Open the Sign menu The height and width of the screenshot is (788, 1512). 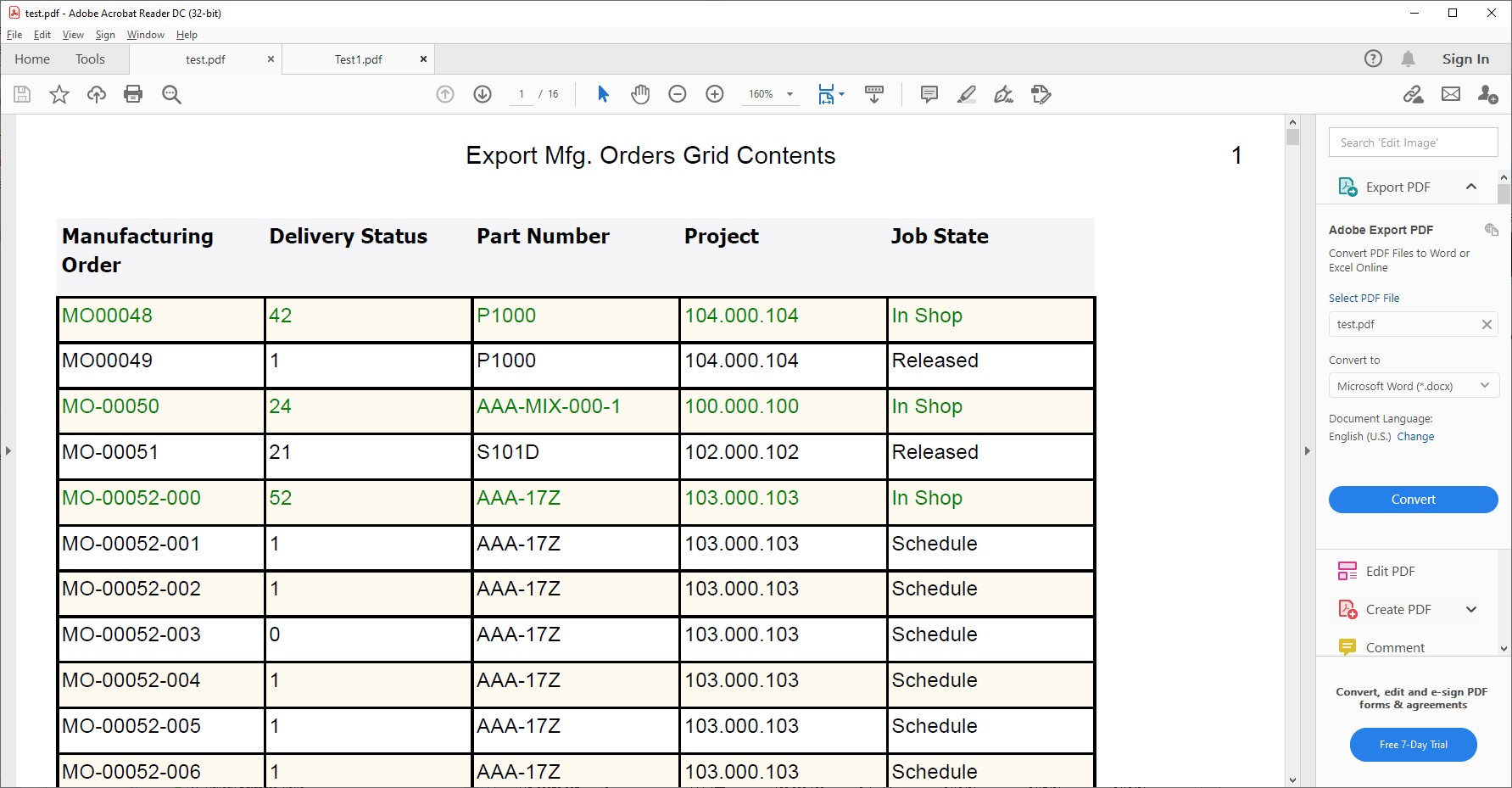click(105, 35)
